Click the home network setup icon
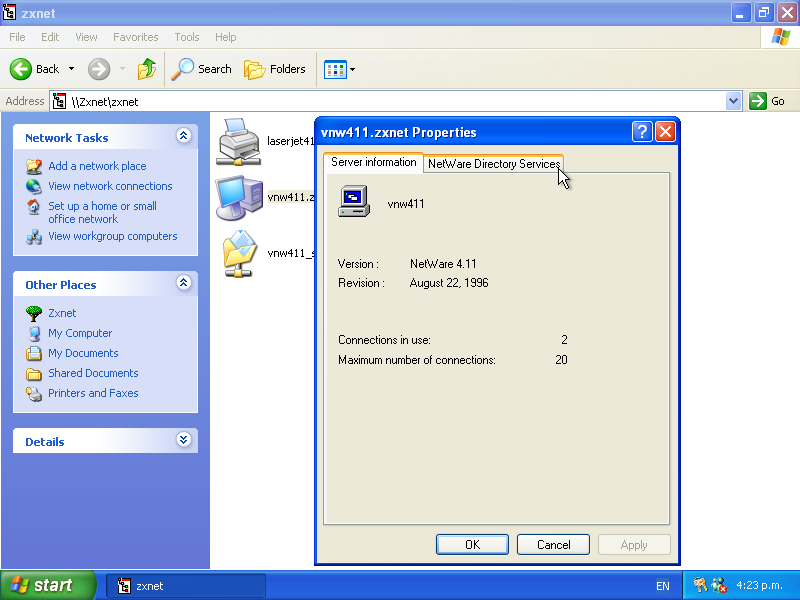 34,207
